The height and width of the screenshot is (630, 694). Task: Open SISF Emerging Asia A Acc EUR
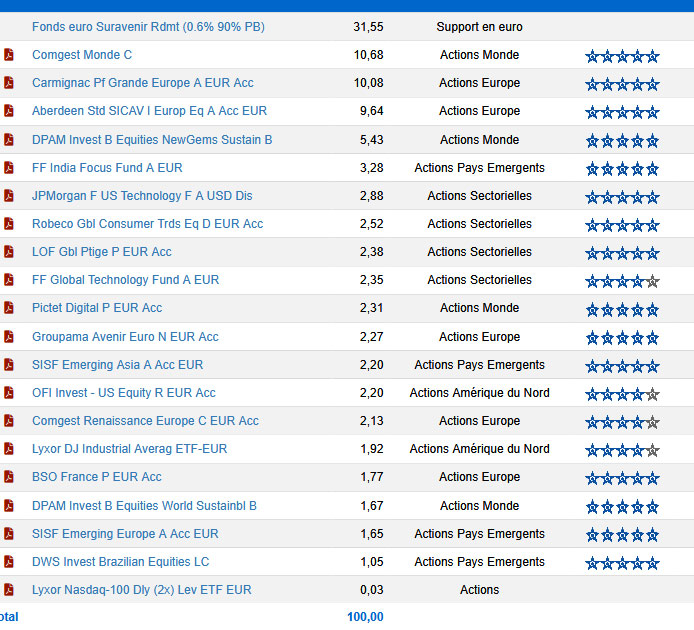[x=117, y=364]
